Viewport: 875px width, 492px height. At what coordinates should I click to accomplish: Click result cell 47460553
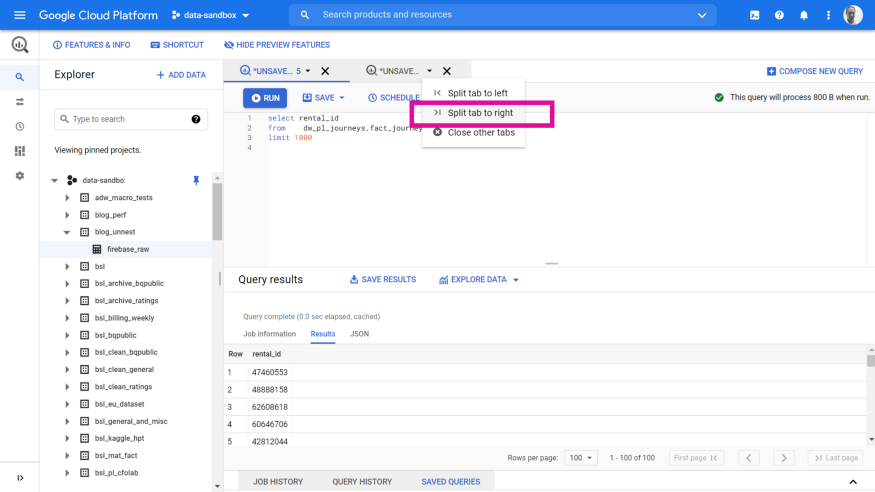pyautogui.click(x=270, y=372)
